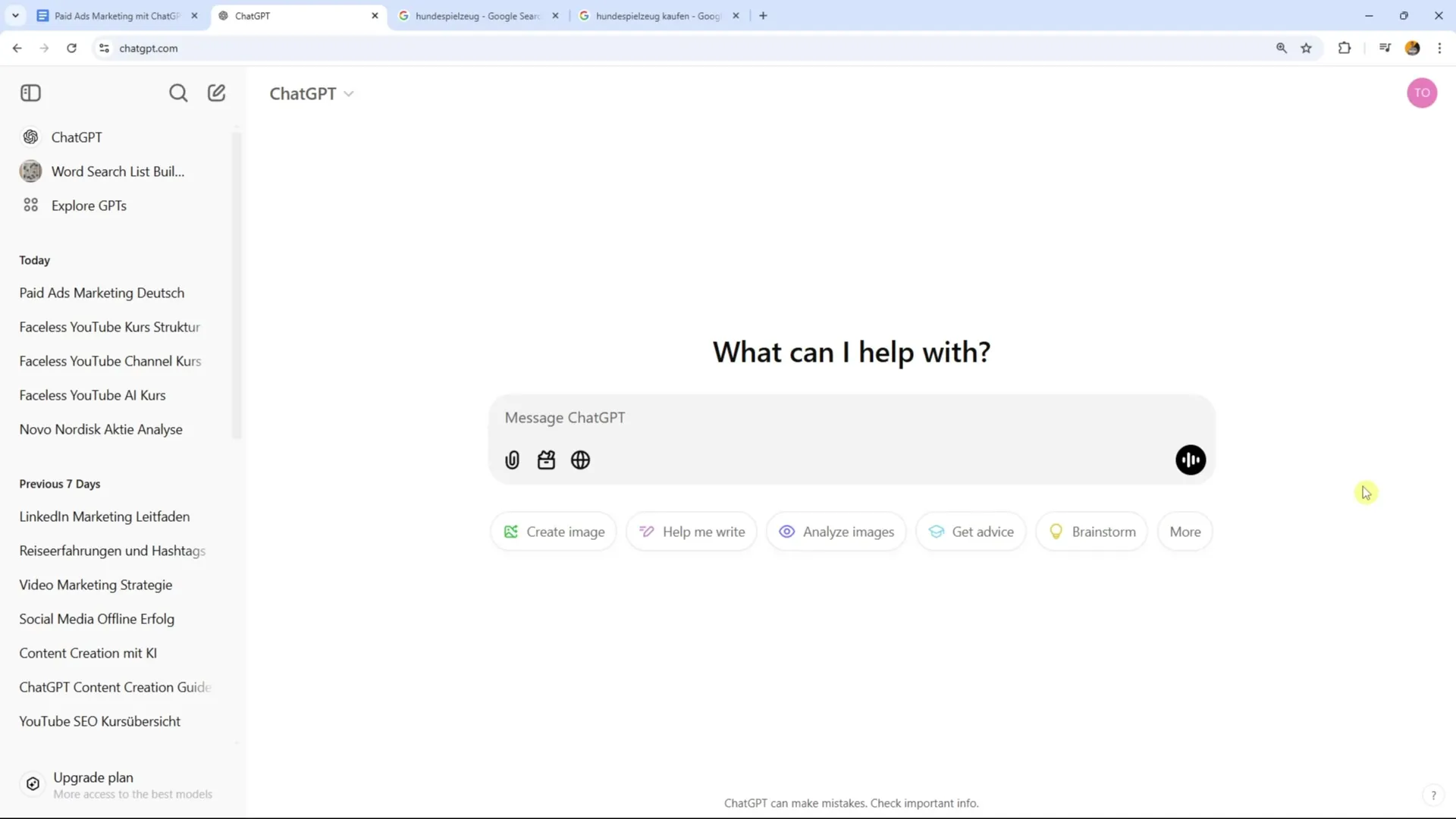Screen dimensions: 1456x819
Task: Click the attach files paperclip icon
Action: (513, 460)
